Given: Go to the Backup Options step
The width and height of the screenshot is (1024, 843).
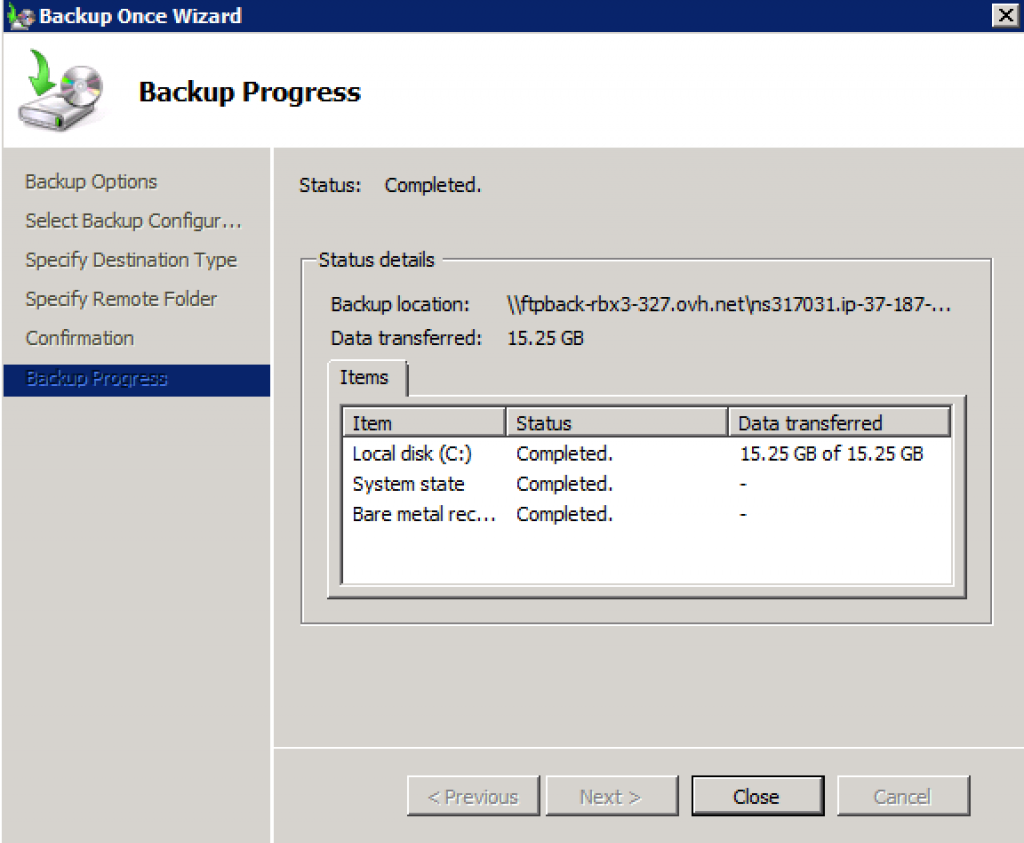Looking at the screenshot, I should (91, 182).
